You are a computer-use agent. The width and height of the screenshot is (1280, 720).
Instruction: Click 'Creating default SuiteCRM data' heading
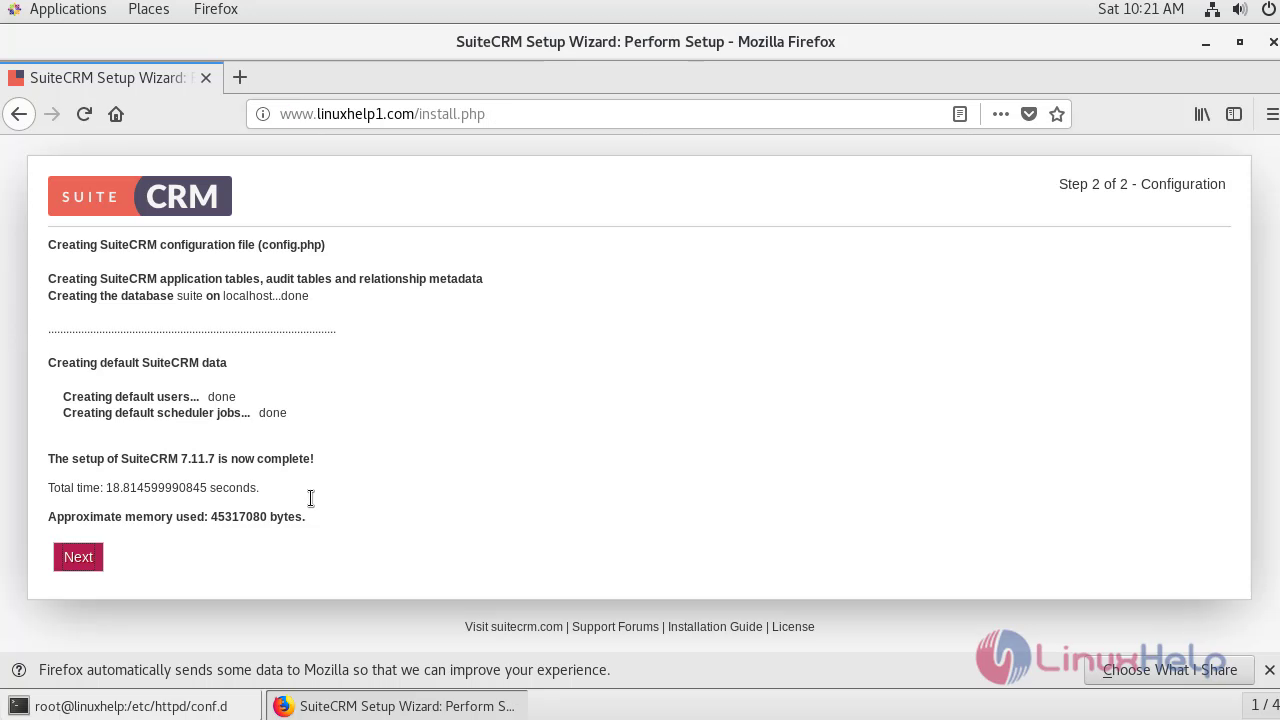pos(137,363)
